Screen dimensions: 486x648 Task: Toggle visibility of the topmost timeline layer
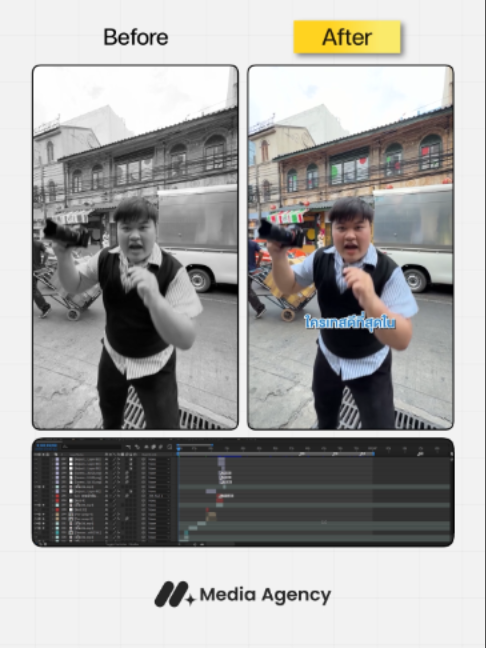(36, 459)
